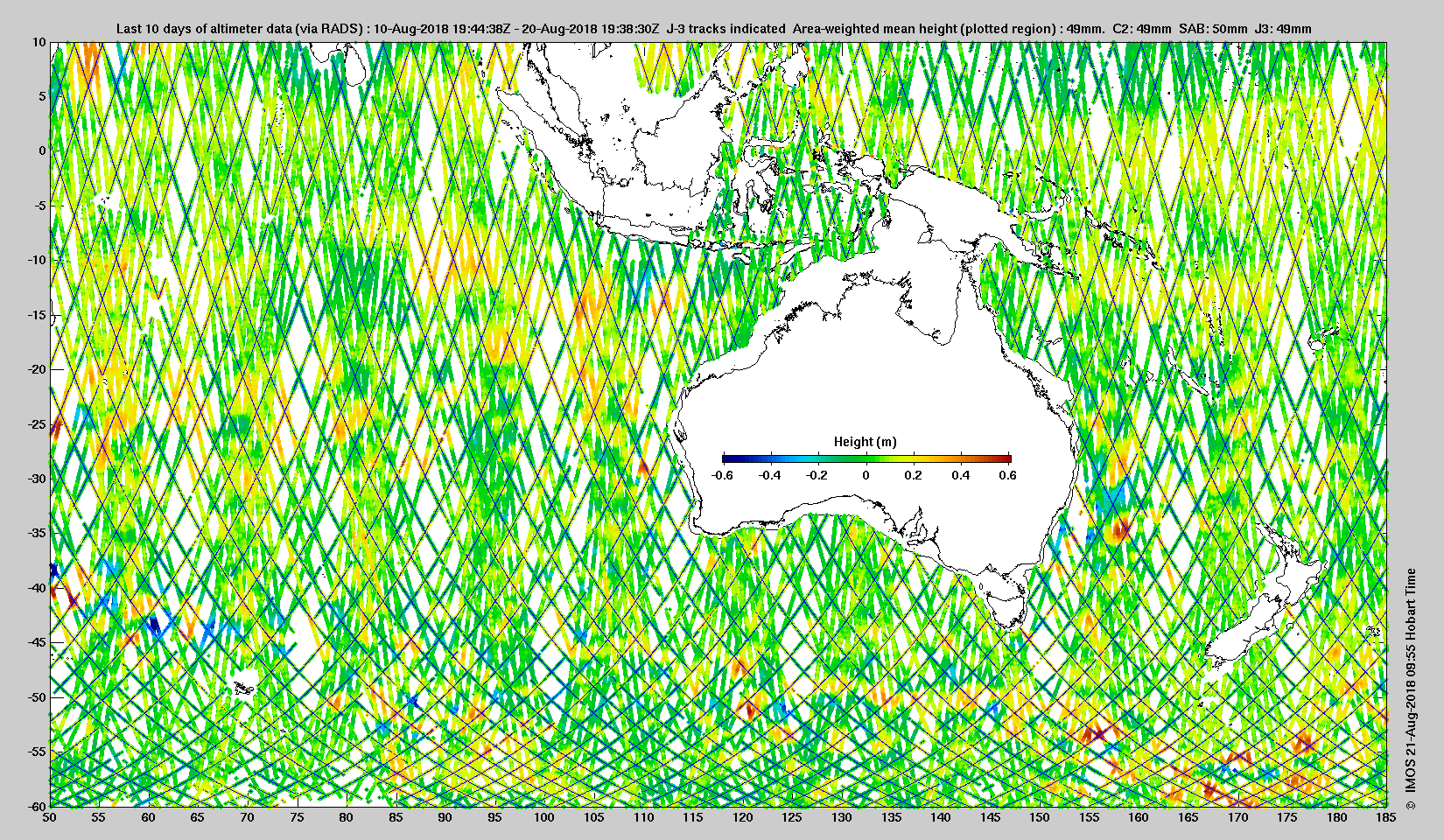Click latitude axis label '-15'

pyautogui.click(x=37, y=315)
